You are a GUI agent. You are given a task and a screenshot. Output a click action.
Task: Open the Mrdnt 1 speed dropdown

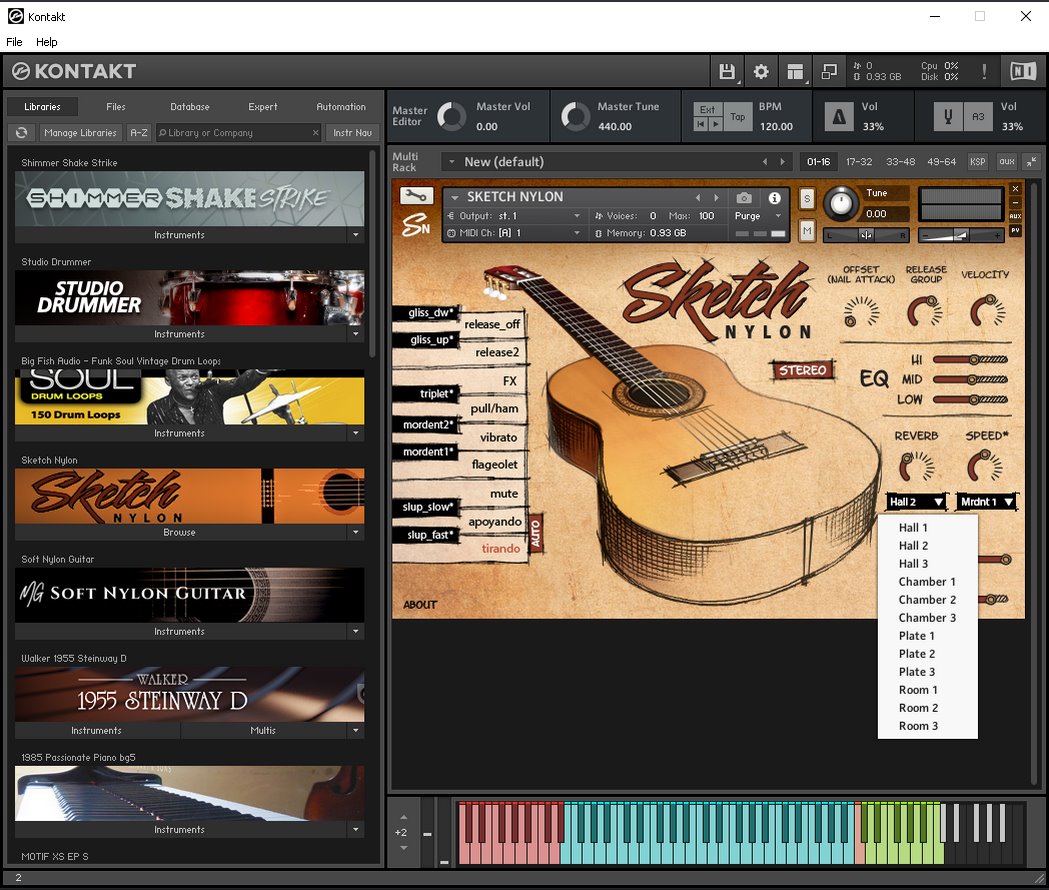click(986, 502)
